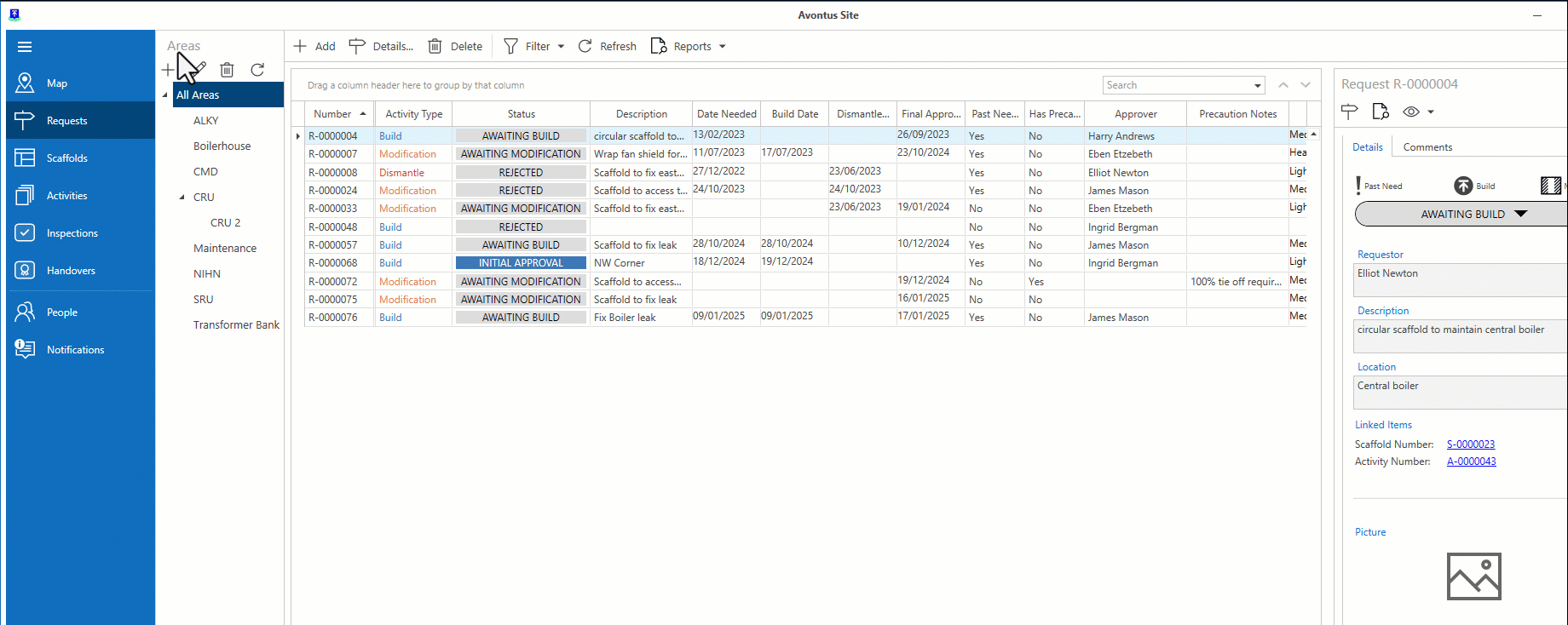
Task: Open the hamburger navigation menu
Action: (25, 47)
